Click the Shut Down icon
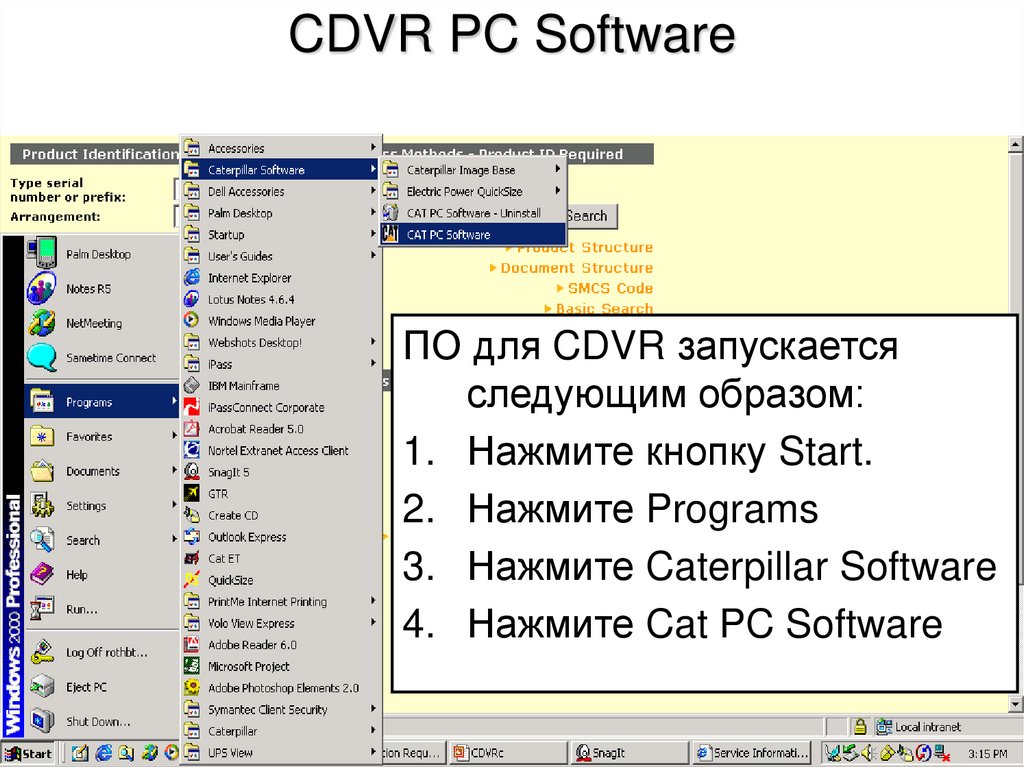The image size is (1024, 767). point(42,721)
